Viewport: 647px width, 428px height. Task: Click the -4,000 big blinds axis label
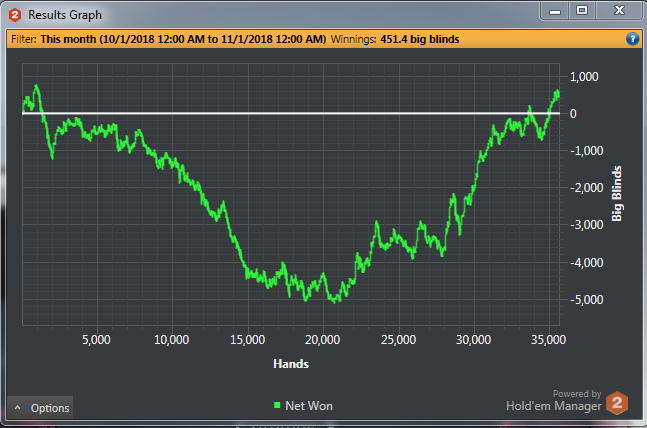click(x=586, y=262)
